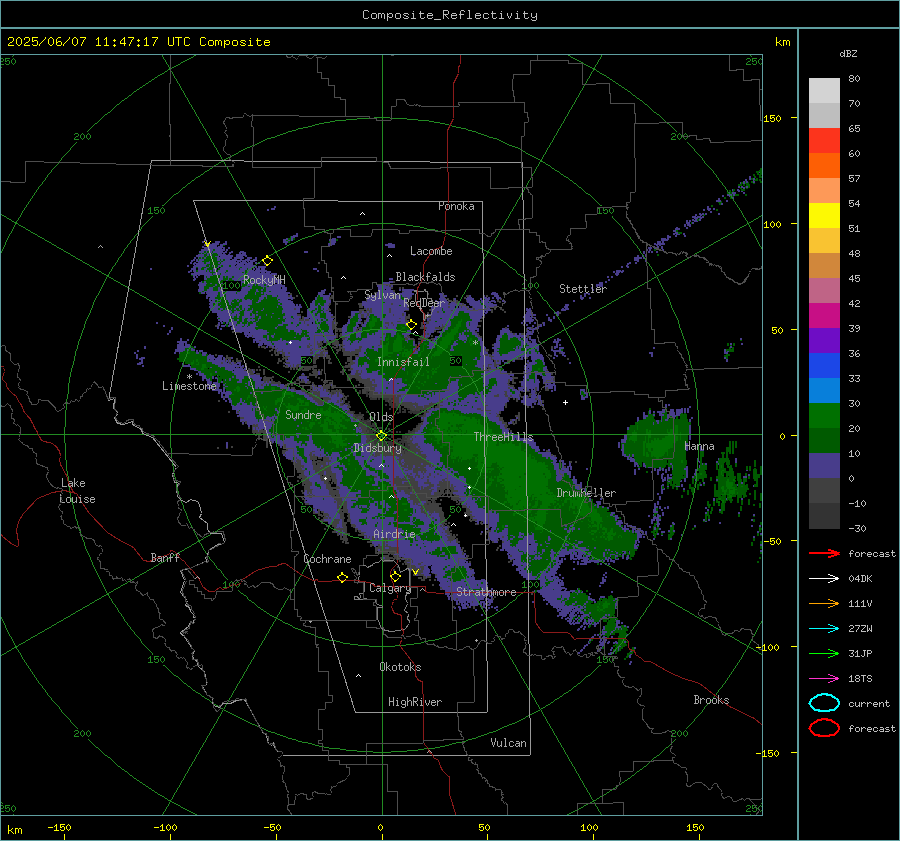Click the red 60-65 dBZ swatch
The height and width of the screenshot is (841, 900).
click(x=824, y=141)
